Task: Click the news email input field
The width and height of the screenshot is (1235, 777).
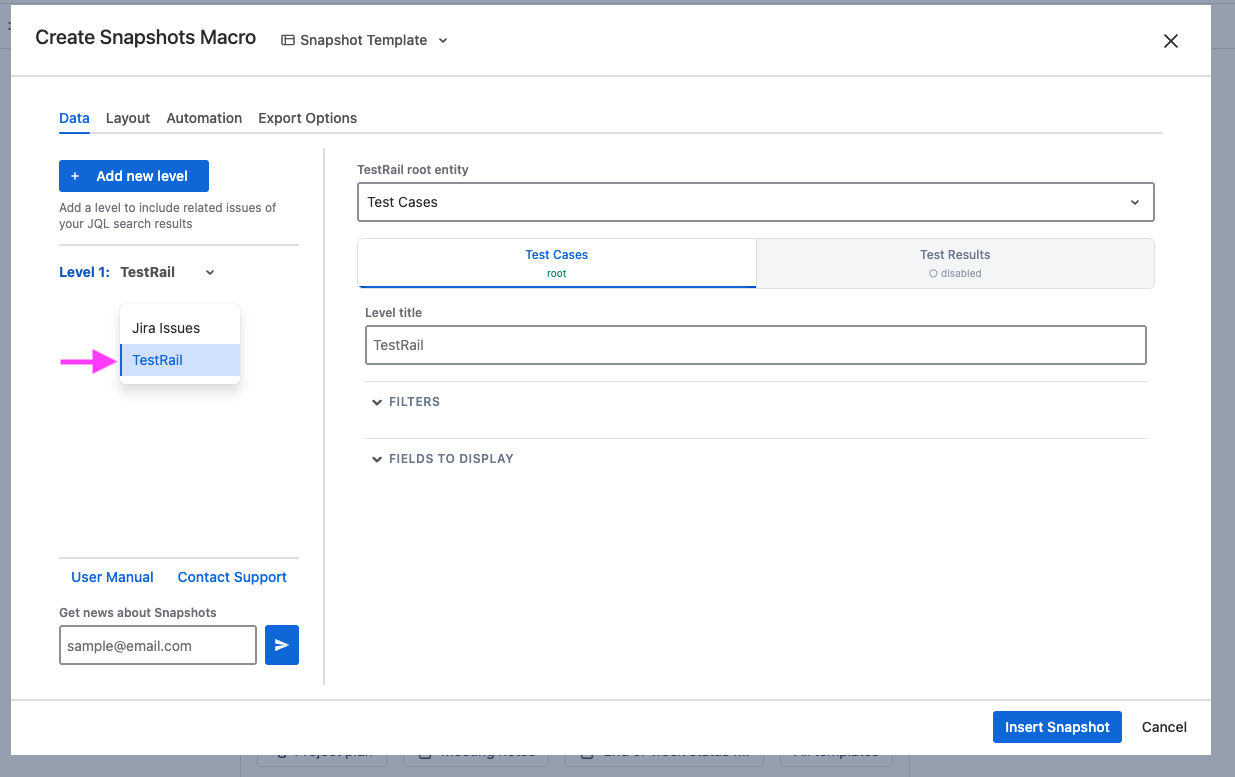Action: tap(158, 646)
